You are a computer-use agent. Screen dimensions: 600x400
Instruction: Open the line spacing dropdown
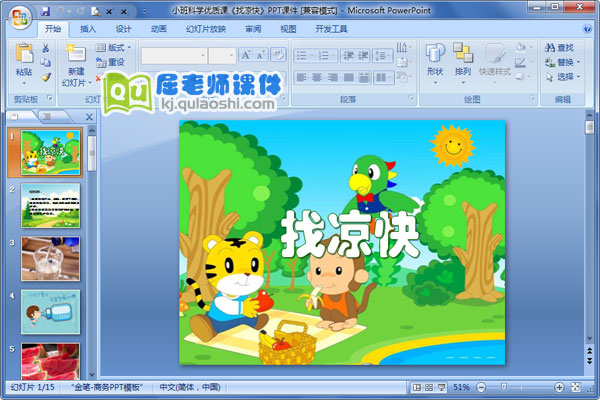[382, 56]
